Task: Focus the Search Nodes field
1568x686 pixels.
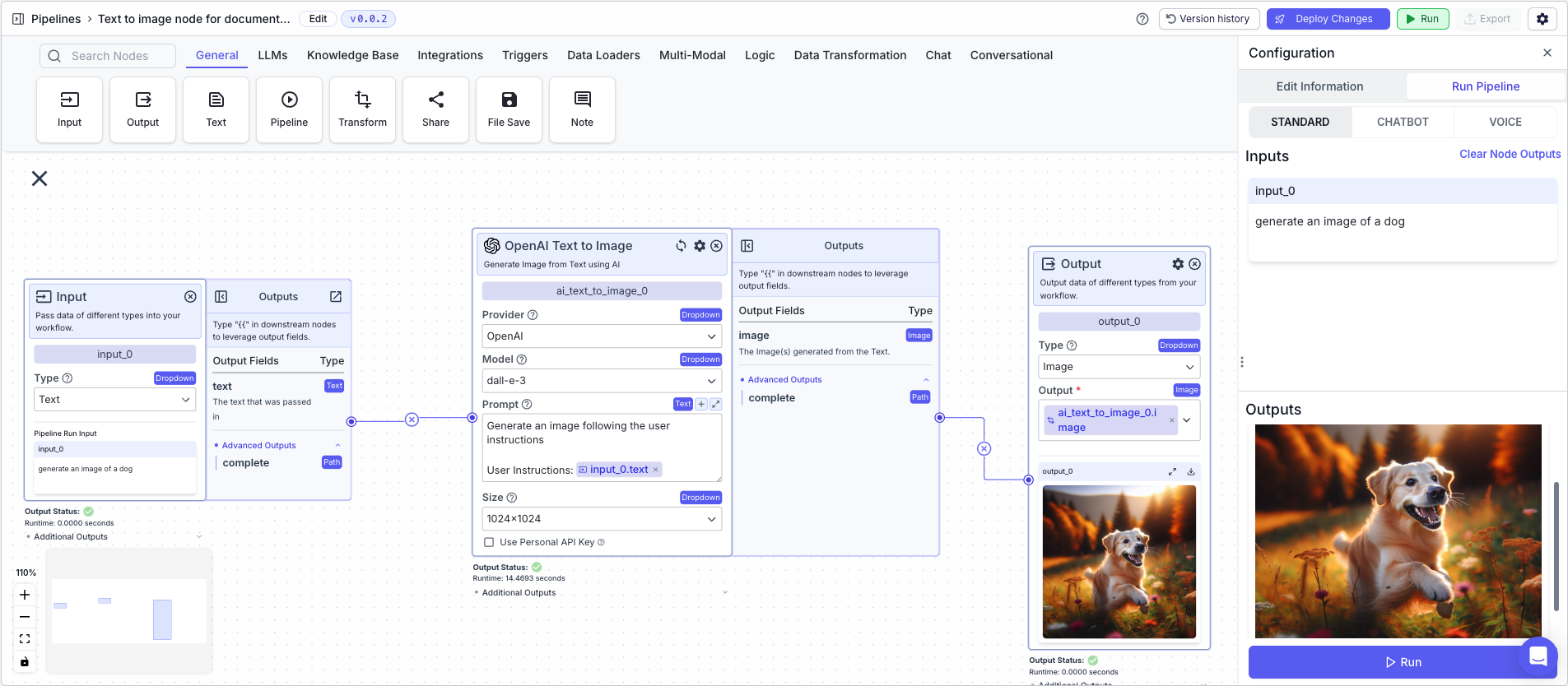Action: tap(108, 56)
